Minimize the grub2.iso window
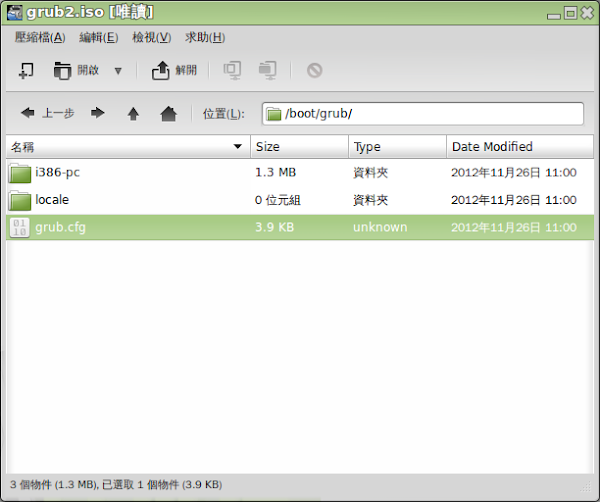The height and width of the screenshot is (502, 600). pyautogui.click(x=554, y=15)
